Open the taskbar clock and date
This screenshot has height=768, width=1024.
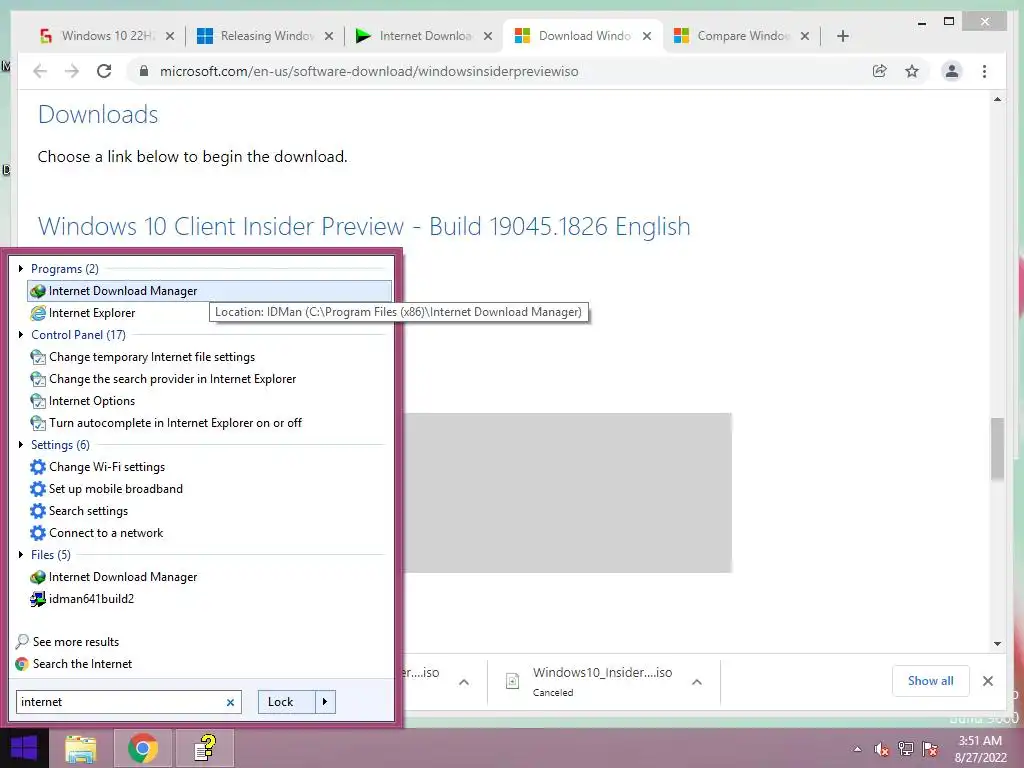980,749
